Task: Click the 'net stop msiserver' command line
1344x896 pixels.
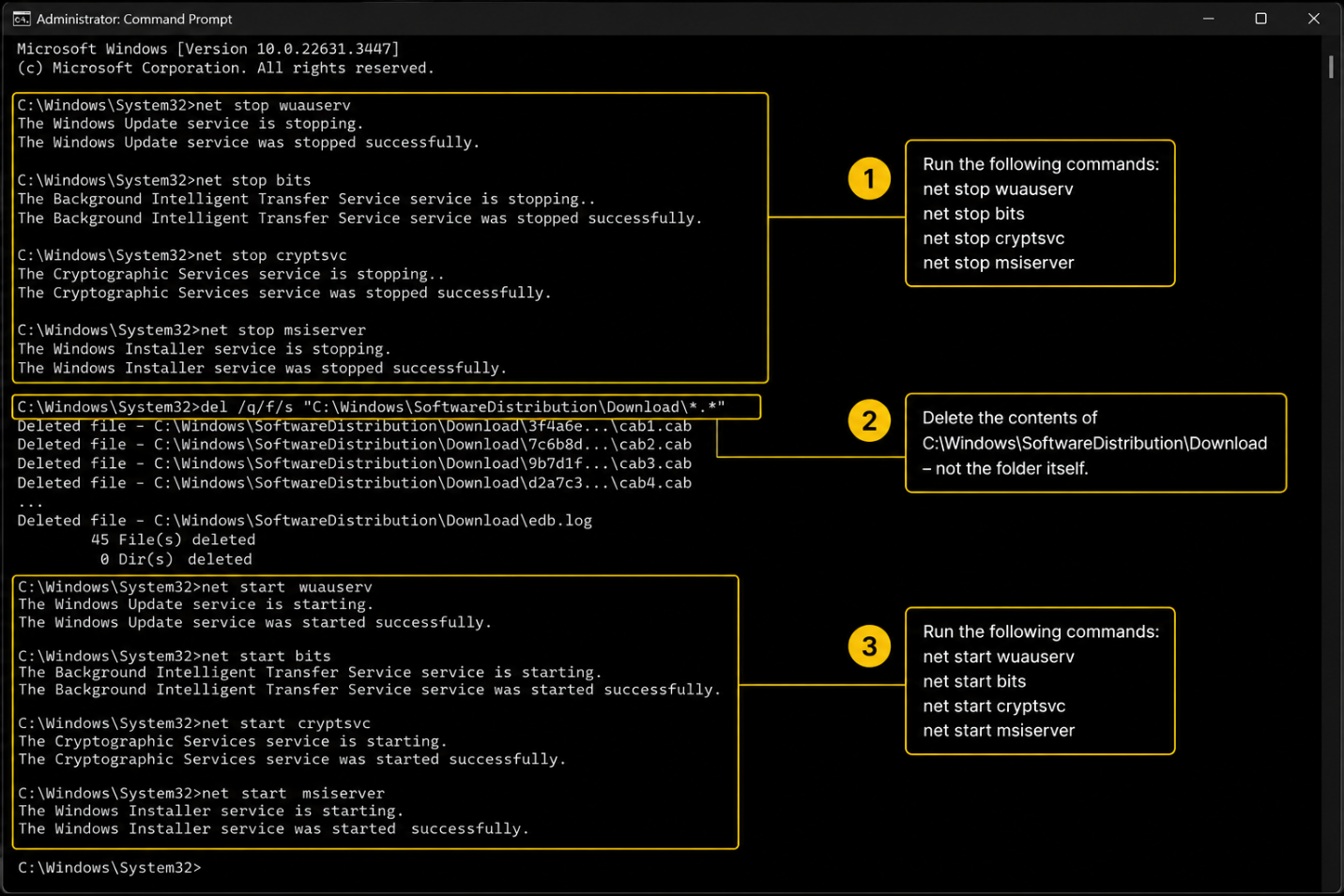Action: (191, 330)
